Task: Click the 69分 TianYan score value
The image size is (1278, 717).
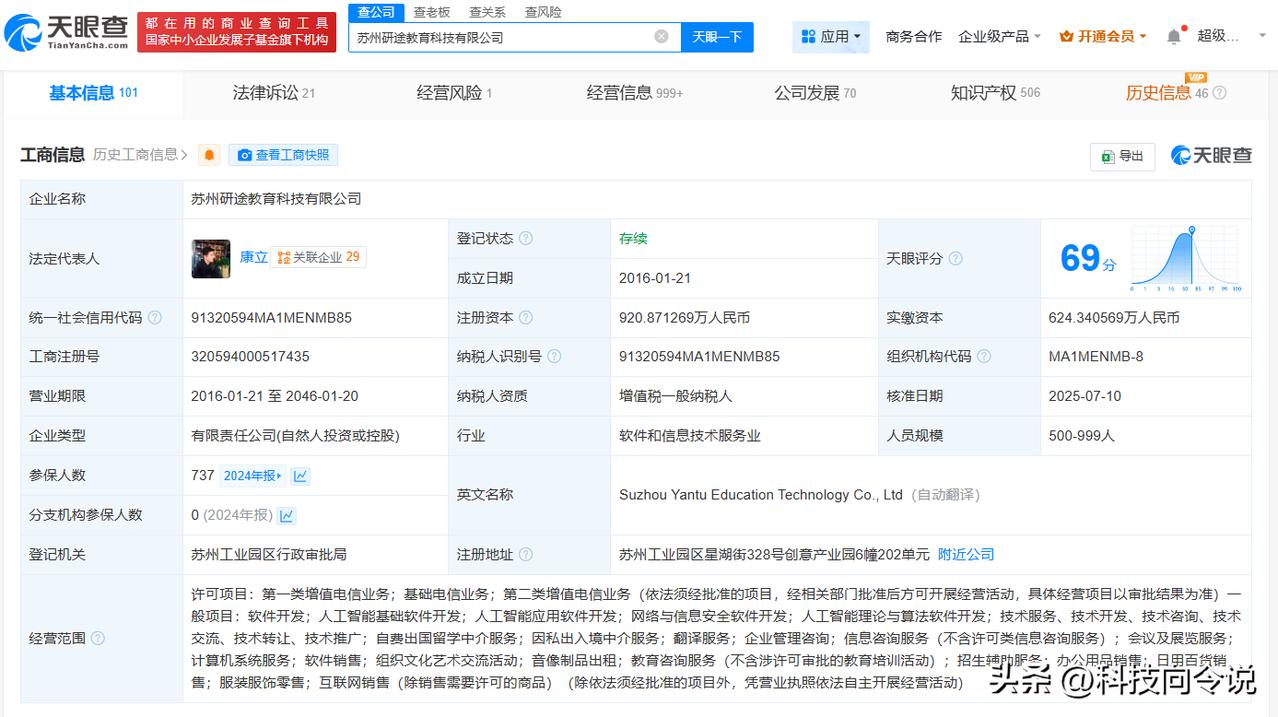Action: click(x=1088, y=258)
